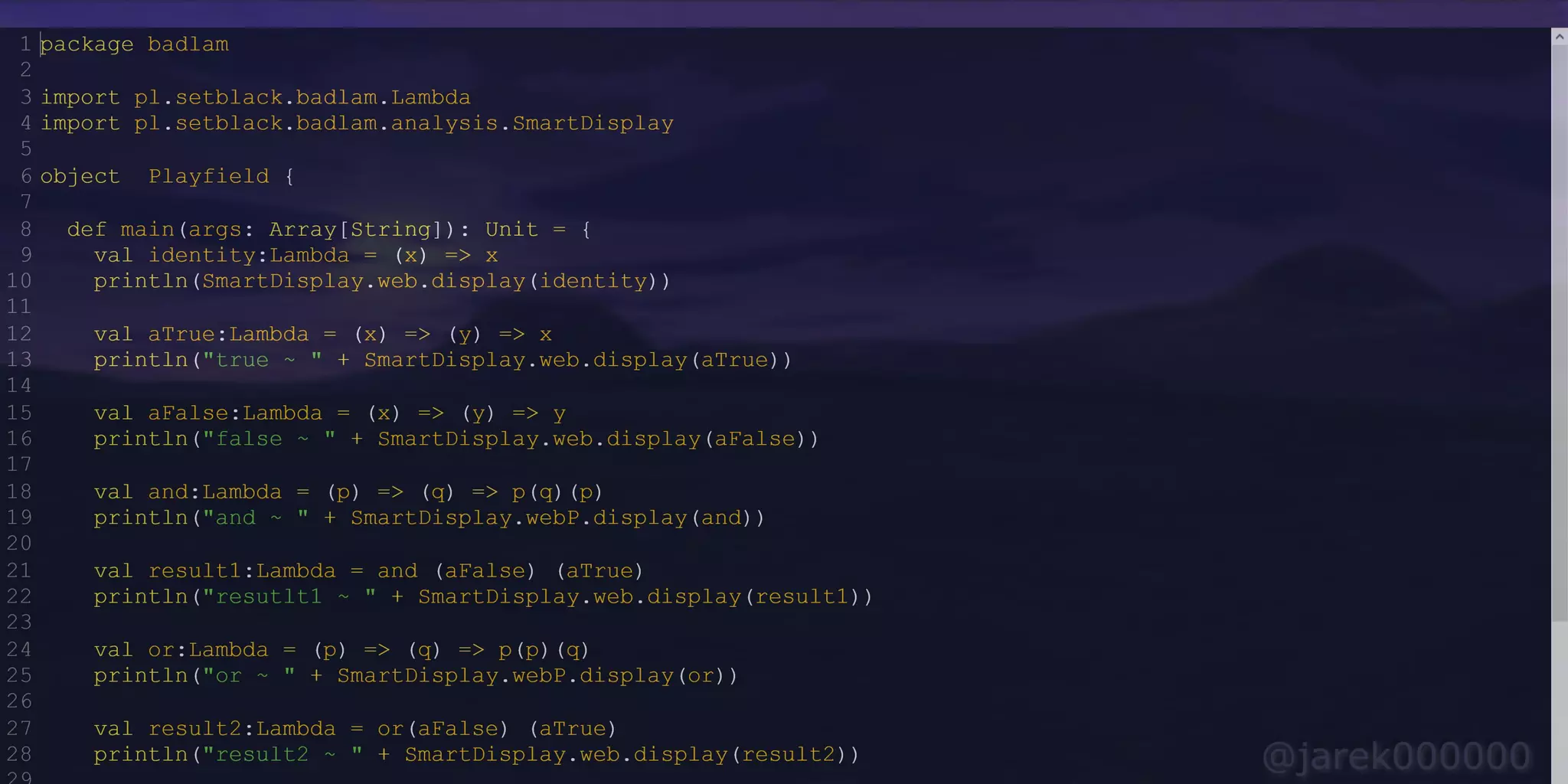
Task: Click the println("resutlt1 ~ ") line
Action: tap(483, 596)
